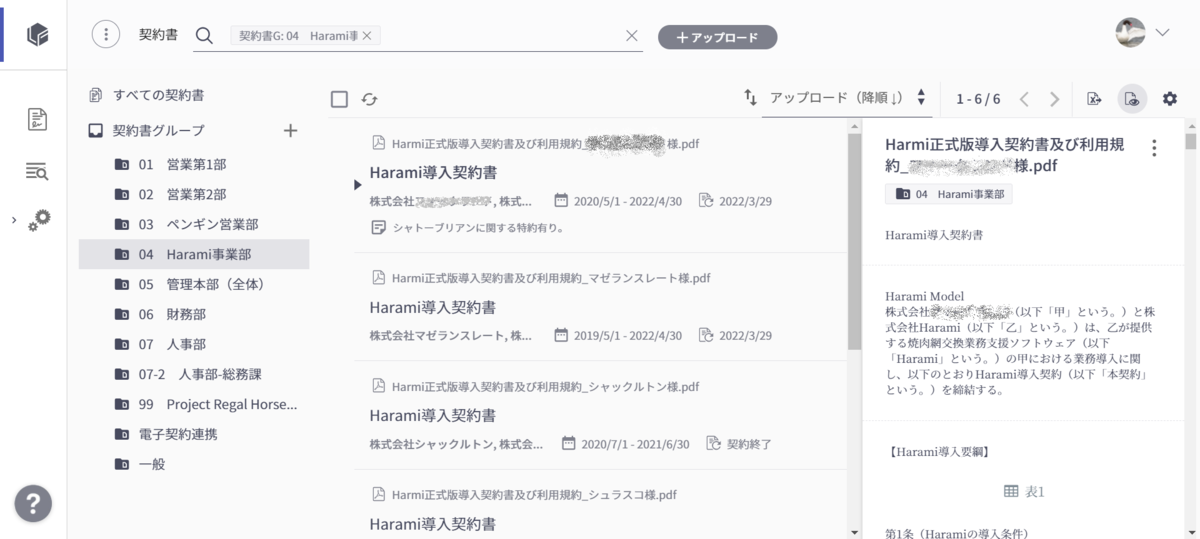Open the first Harami導入契約書 entry
The width and height of the screenshot is (1200, 539).
tap(433, 172)
